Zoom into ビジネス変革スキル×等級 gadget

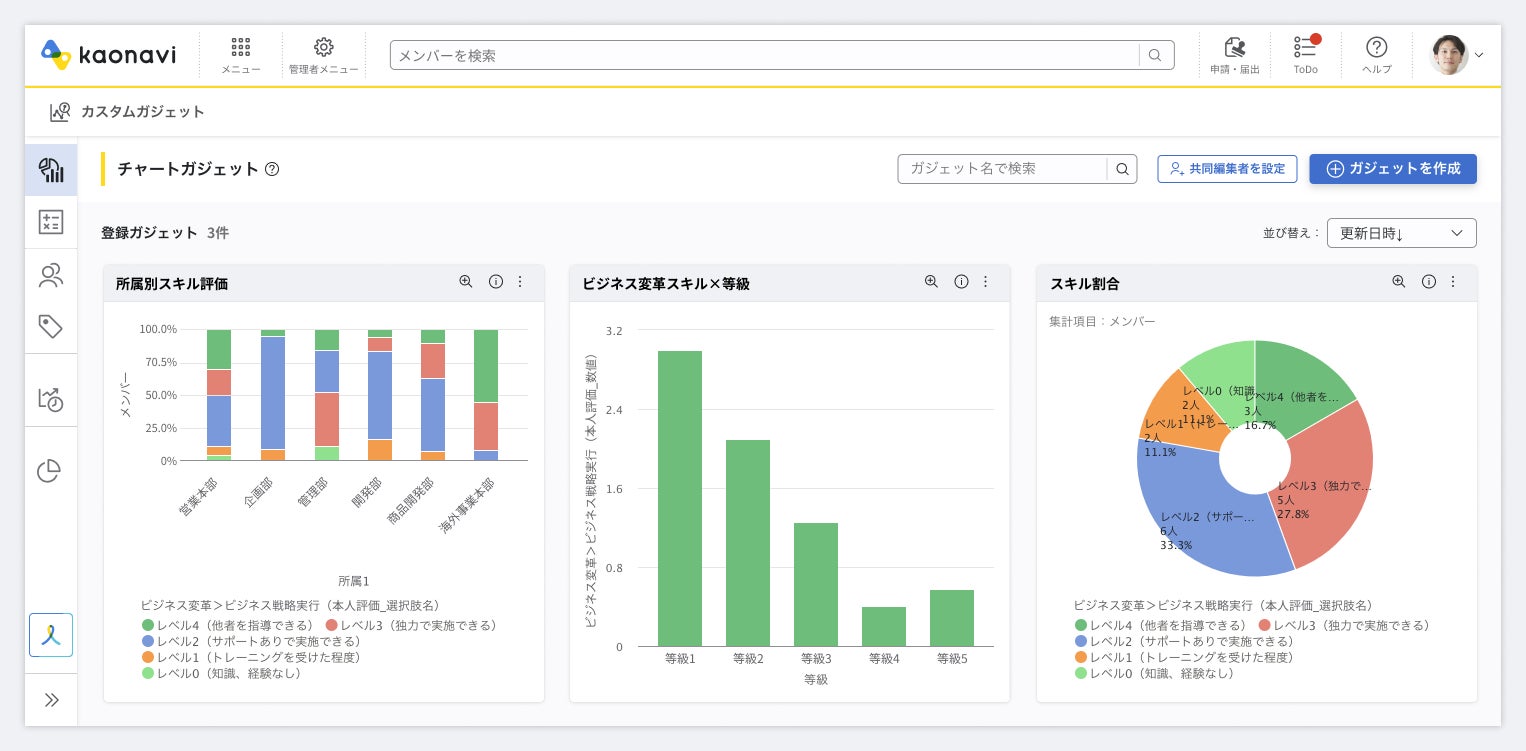click(x=932, y=282)
